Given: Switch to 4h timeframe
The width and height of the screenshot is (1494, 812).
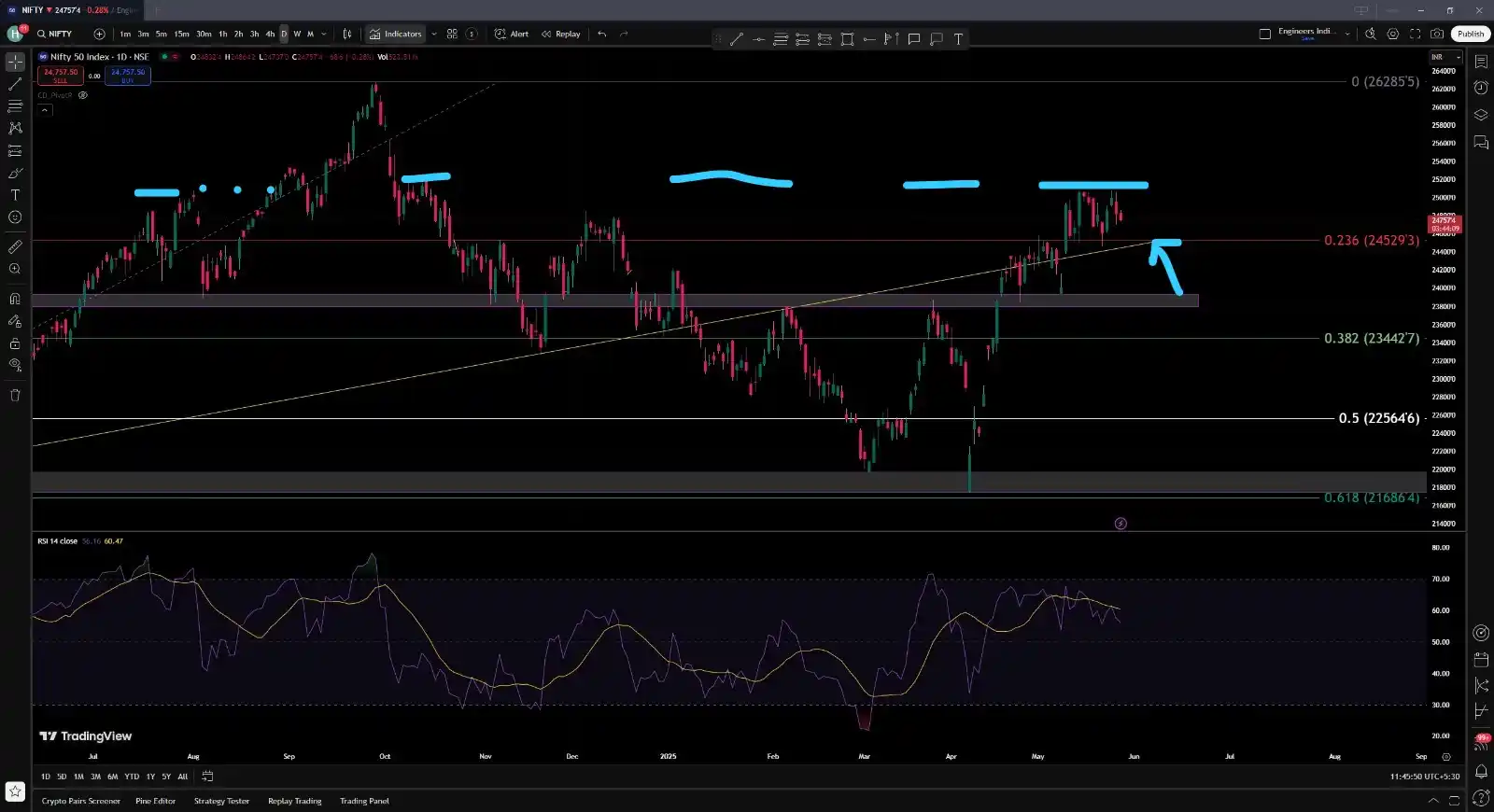Looking at the screenshot, I should coord(270,34).
